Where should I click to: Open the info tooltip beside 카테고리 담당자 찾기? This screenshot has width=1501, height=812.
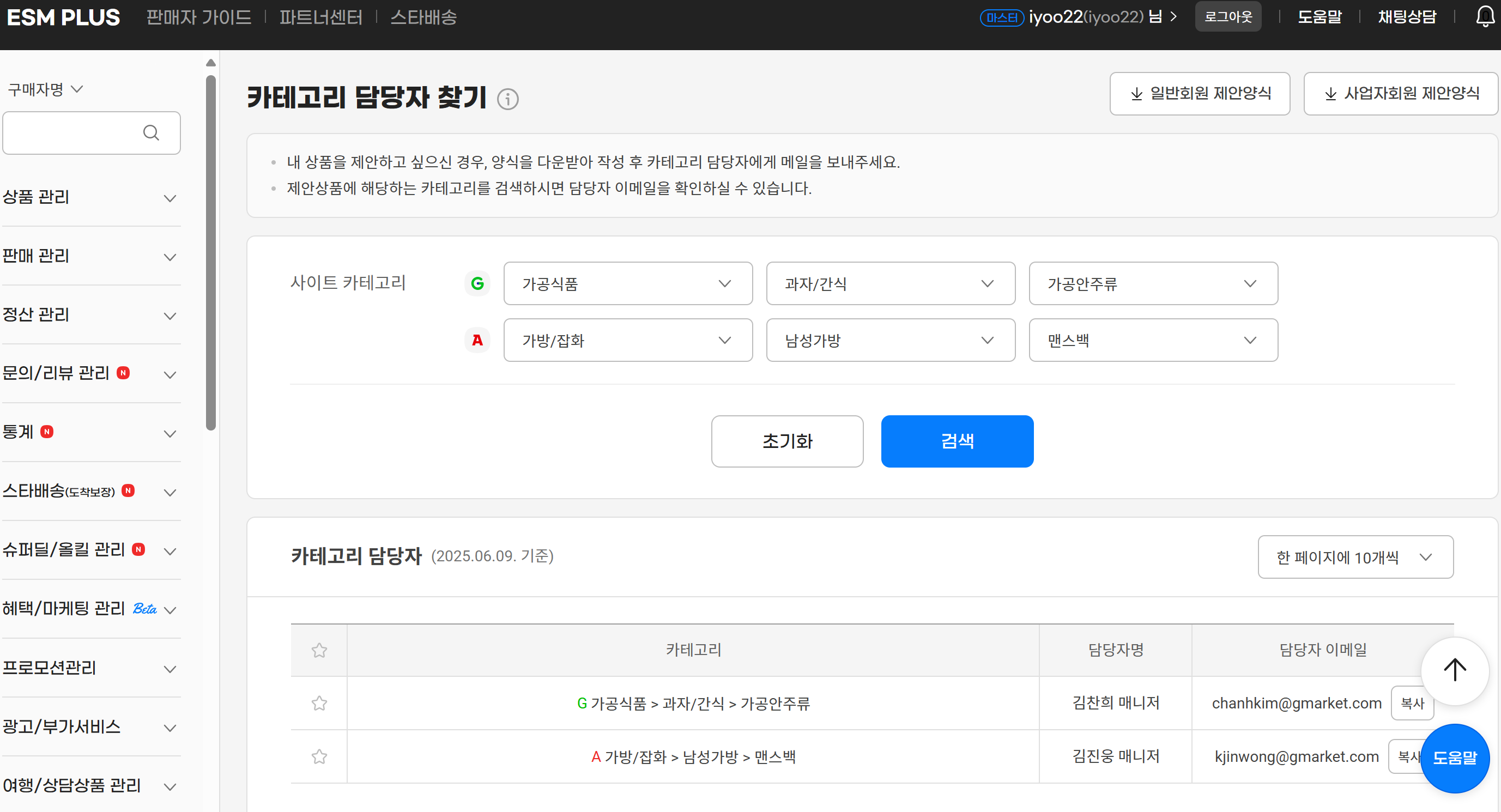click(x=507, y=99)
